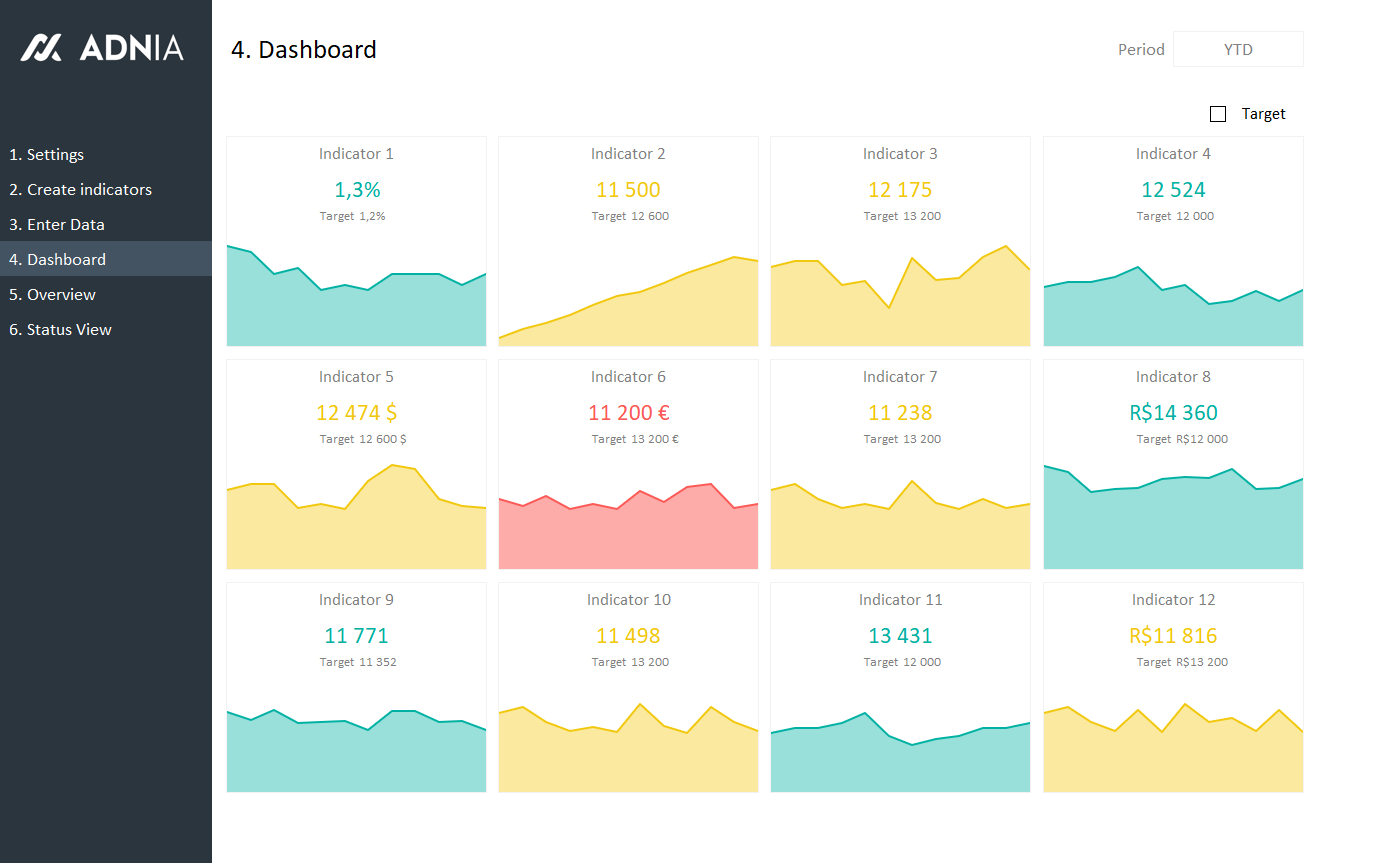Screen dimensions: 1376x863
Task: Enable the Target checkbox
Action: pyautogui.click(x=1218, y=114)
